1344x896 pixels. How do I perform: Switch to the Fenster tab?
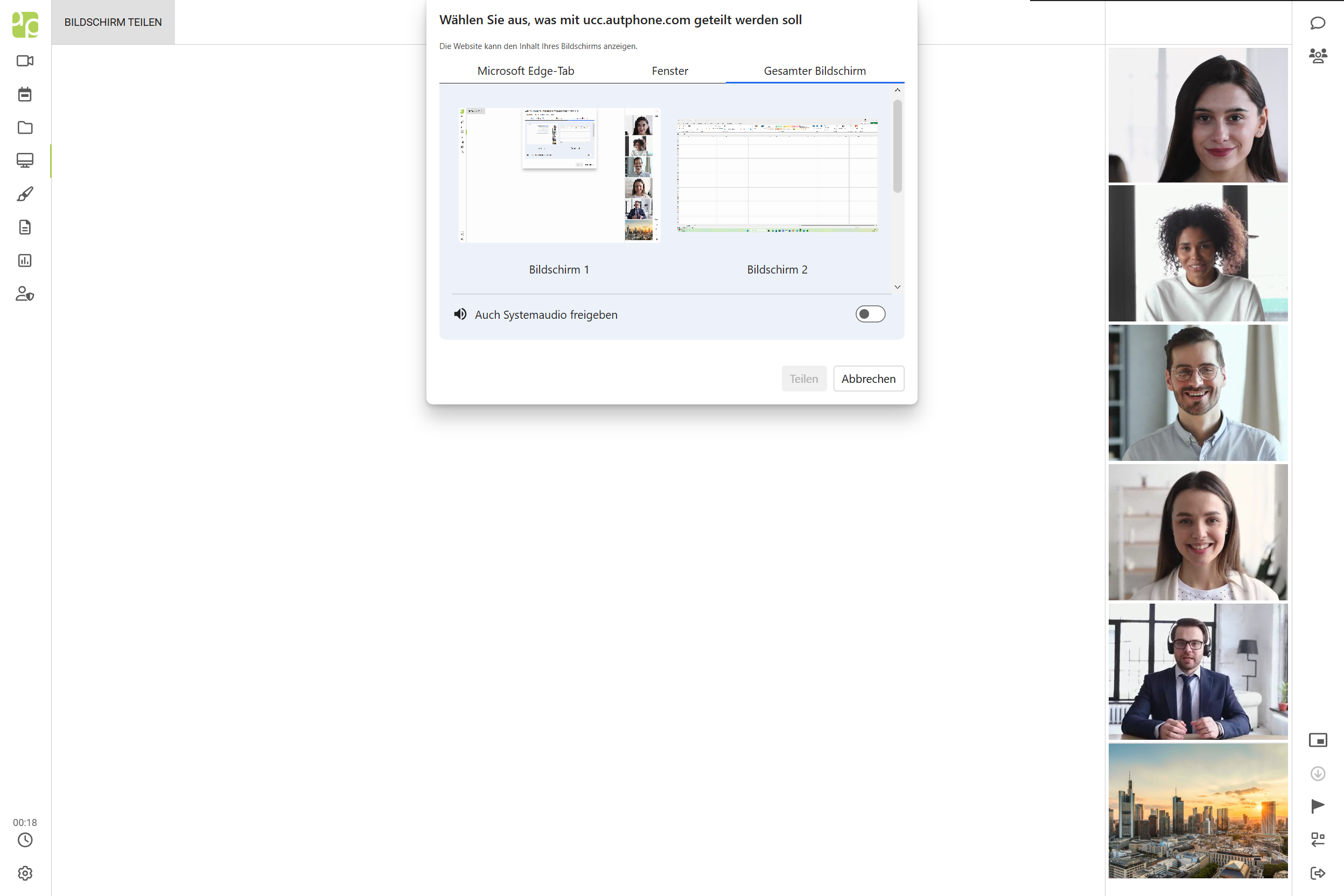tap(669, 71)
